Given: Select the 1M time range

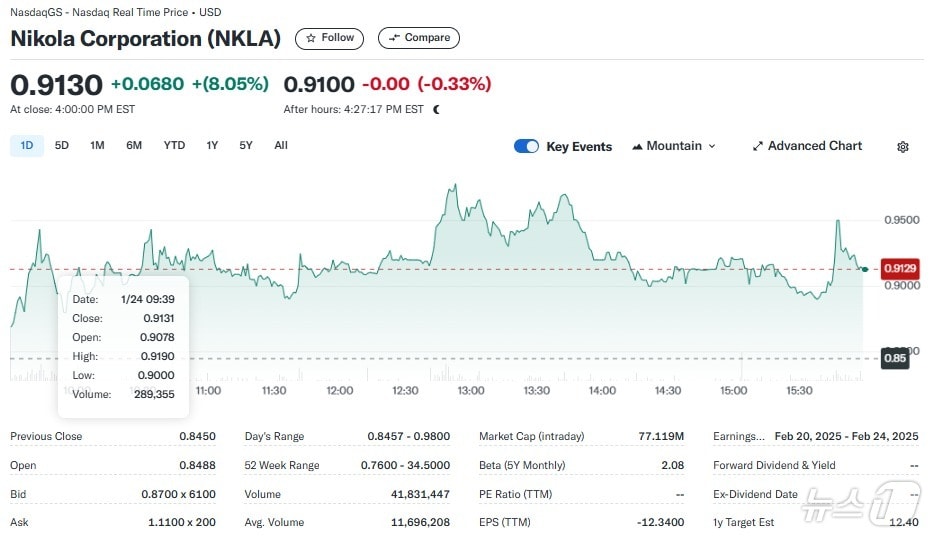Looking at the screenshot, I should 97,145.
